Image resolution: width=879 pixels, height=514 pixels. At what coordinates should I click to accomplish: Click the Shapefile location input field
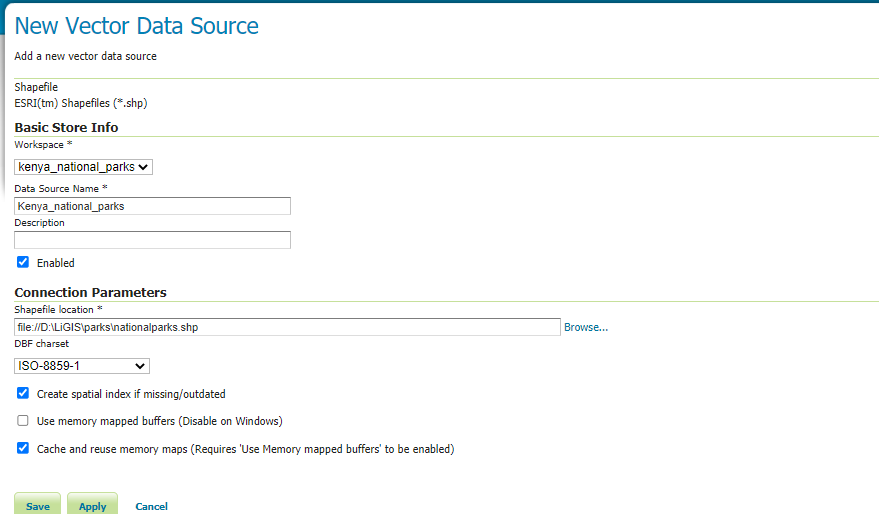(287, 327)
